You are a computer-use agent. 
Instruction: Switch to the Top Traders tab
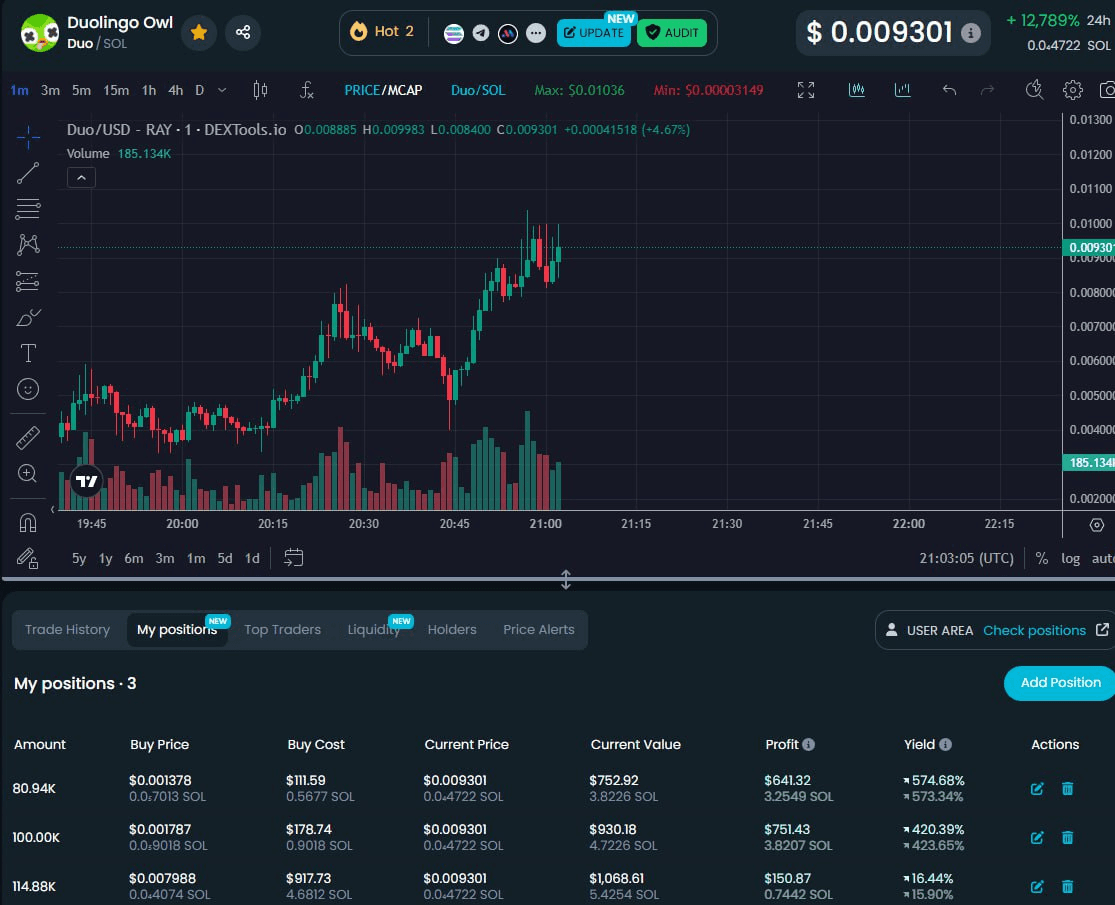pyautogui.click(x=282, y=630)
